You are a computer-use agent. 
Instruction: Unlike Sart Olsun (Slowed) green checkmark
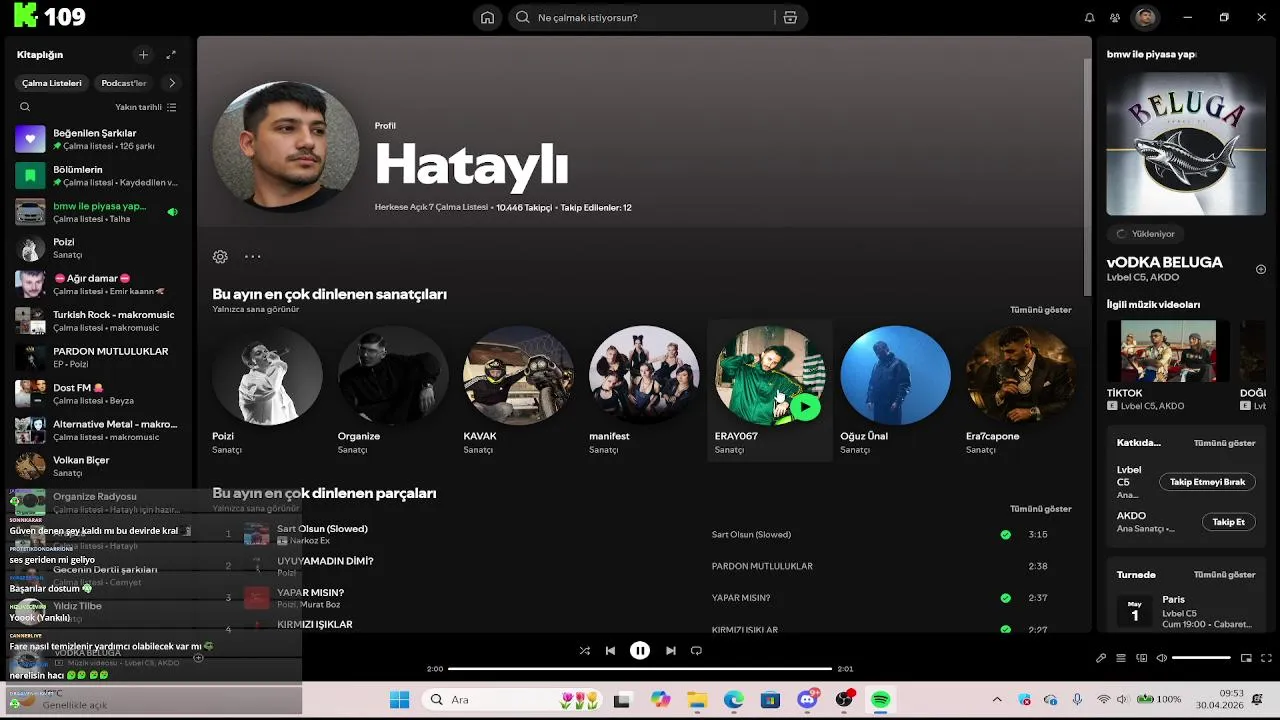(1005, 535)
